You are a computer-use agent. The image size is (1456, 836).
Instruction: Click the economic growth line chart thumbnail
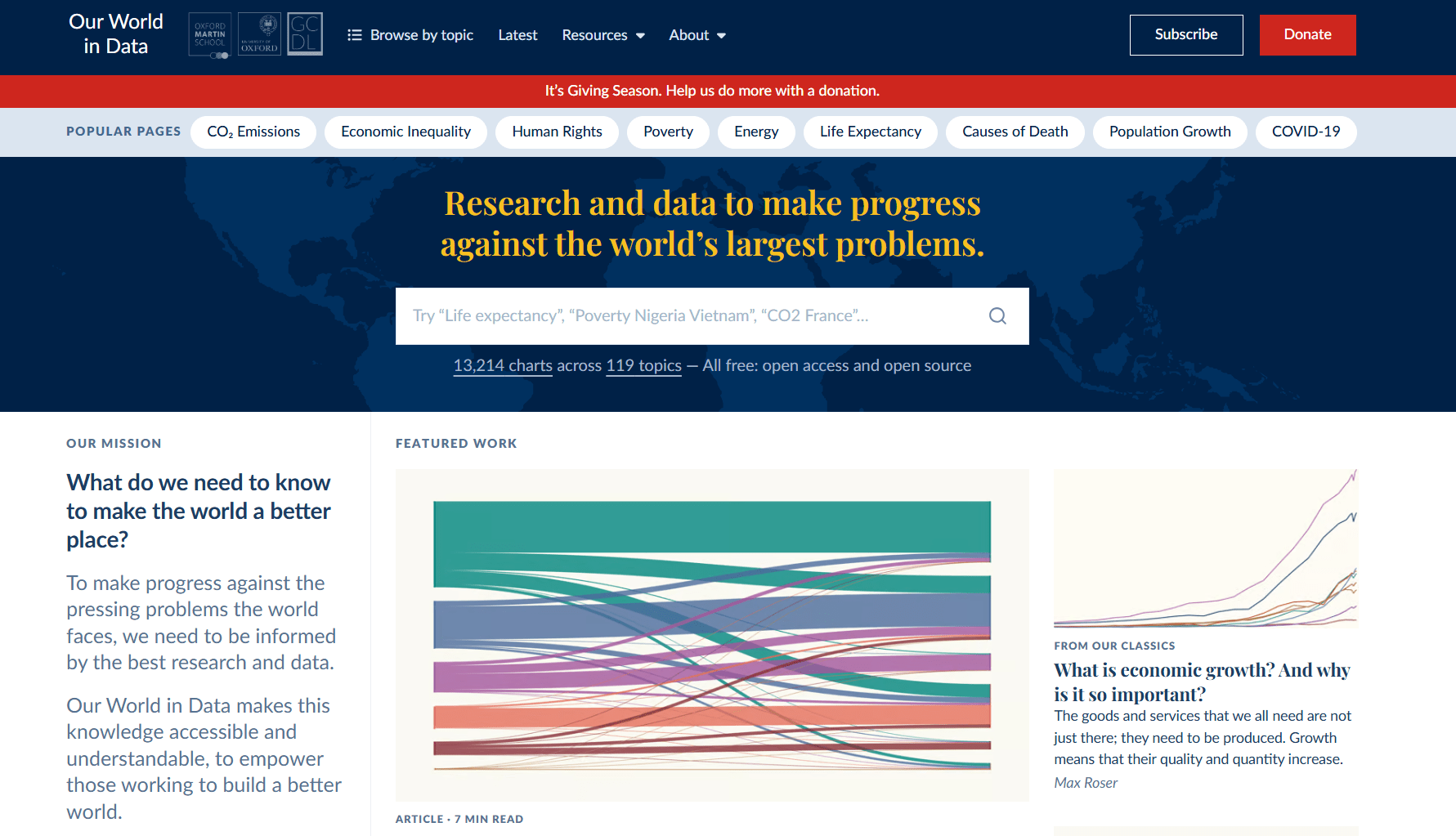click(x=1205, y=548)
